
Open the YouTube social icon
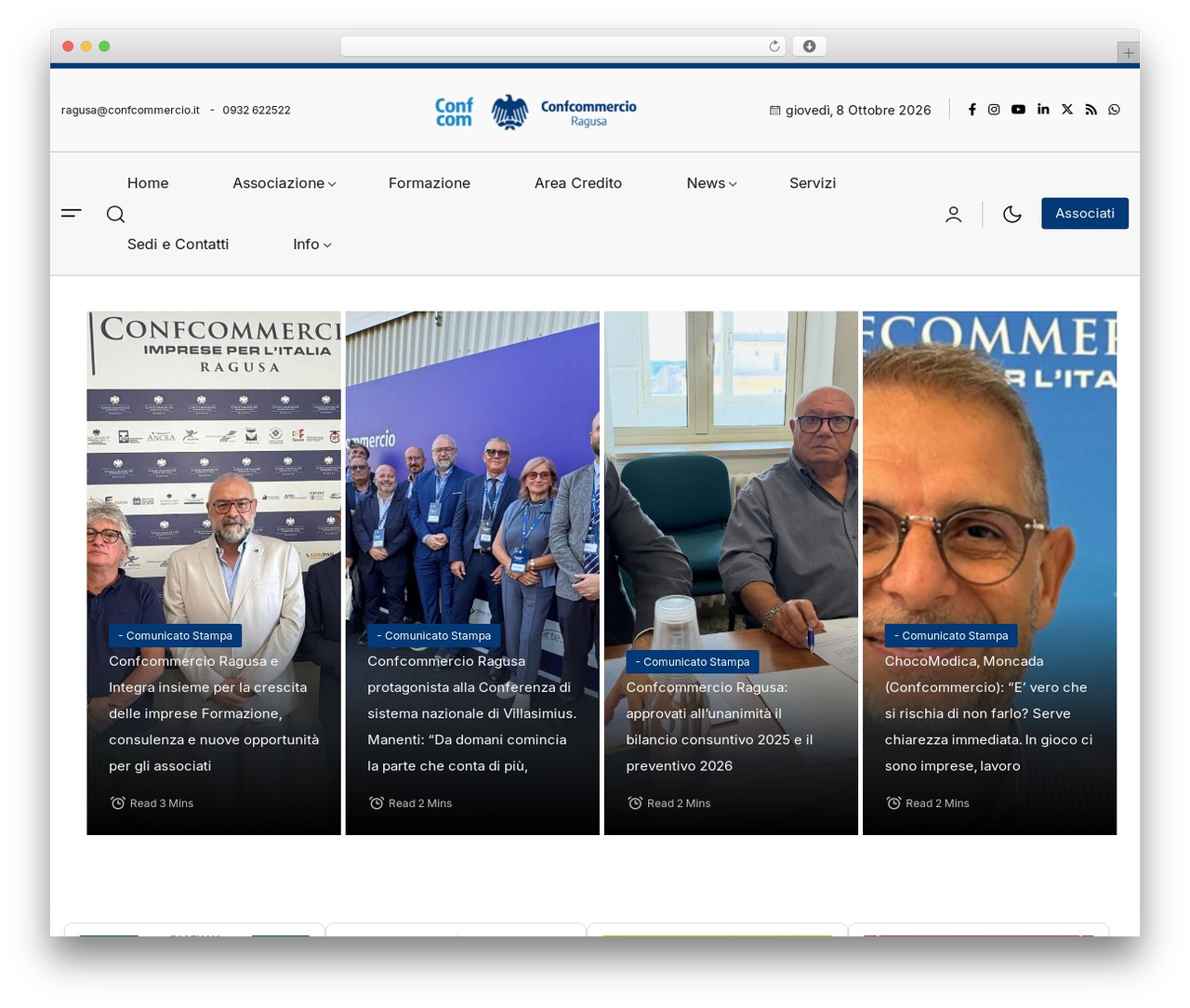[x=1018, y=110]
